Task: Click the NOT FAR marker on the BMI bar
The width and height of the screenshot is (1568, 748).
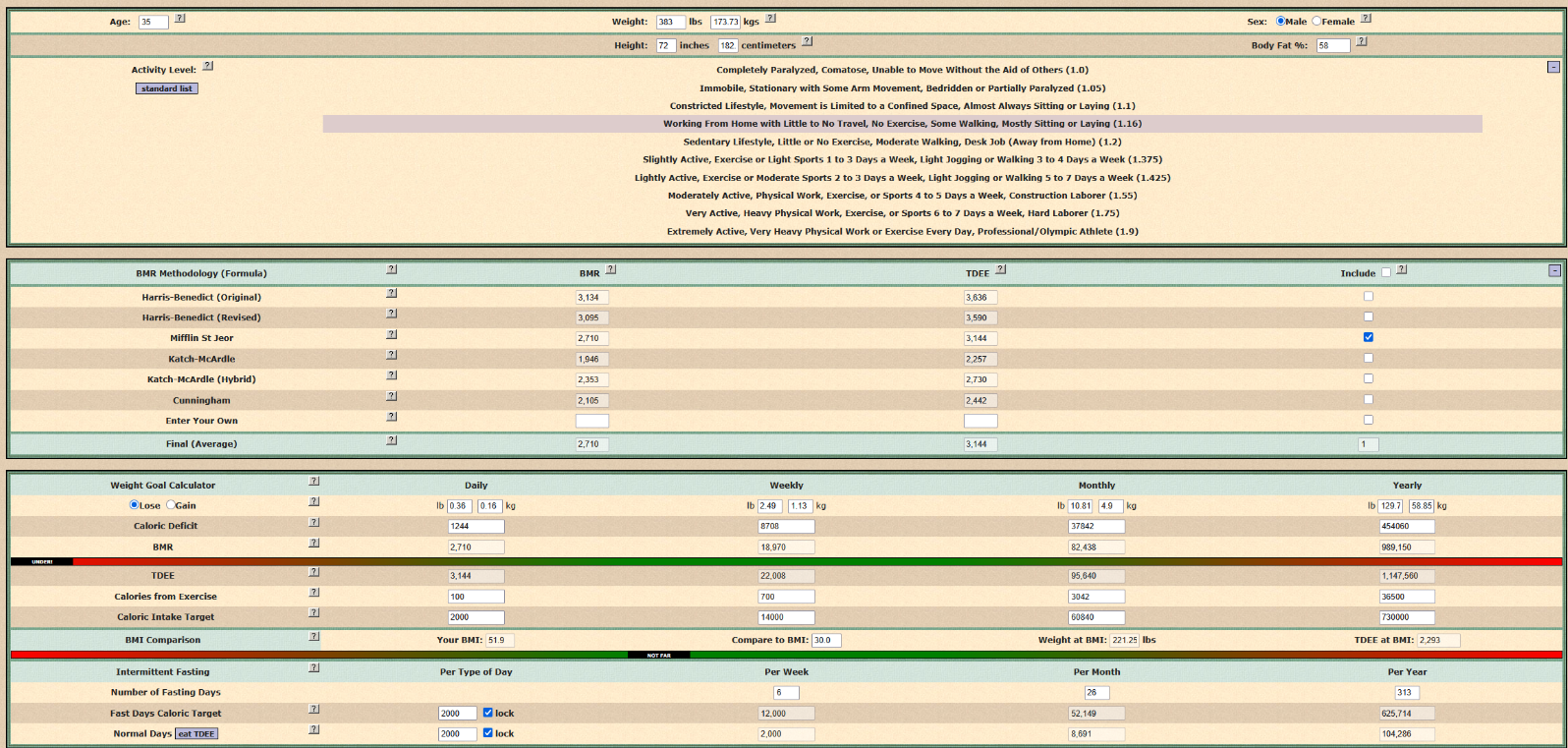Action: (659, 655)
